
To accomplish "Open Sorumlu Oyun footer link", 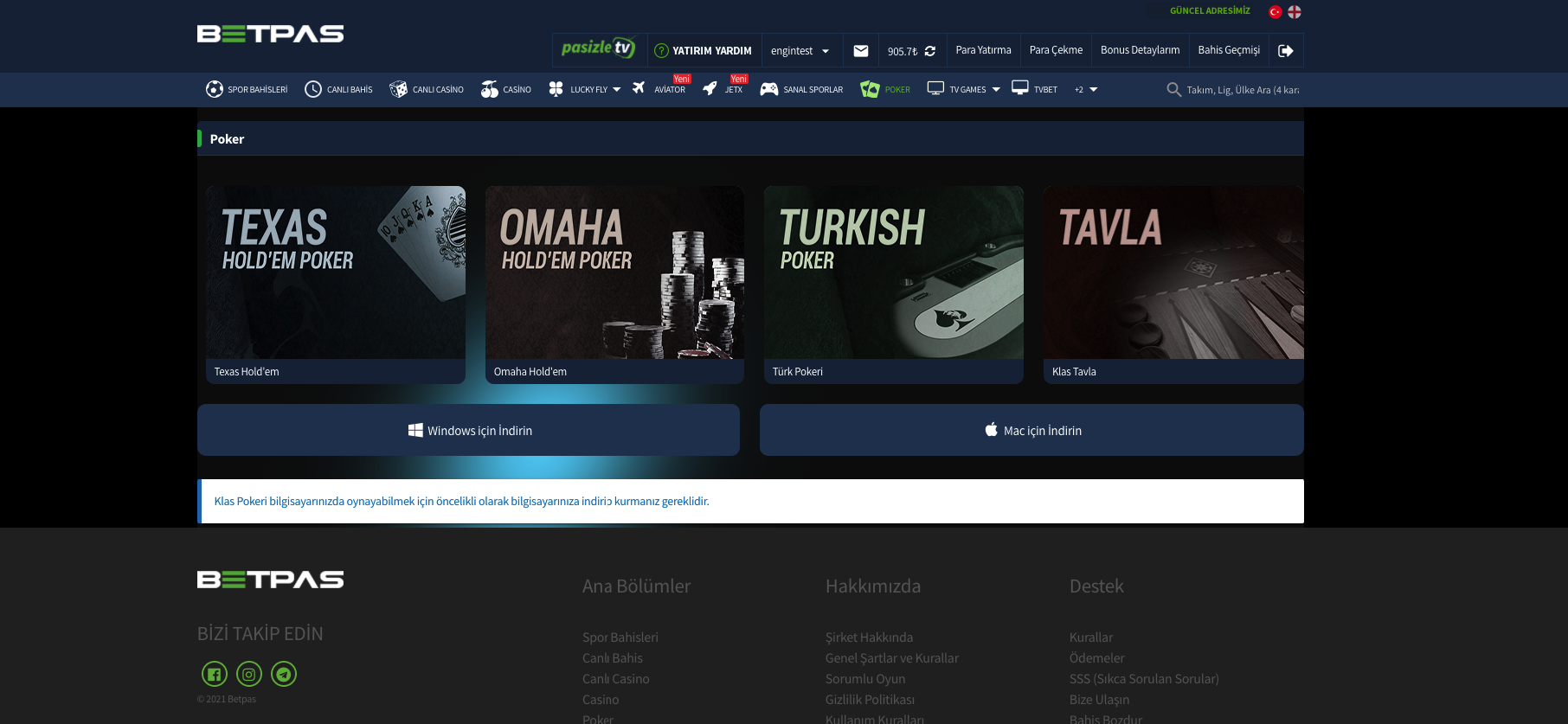I will point(865,679).
